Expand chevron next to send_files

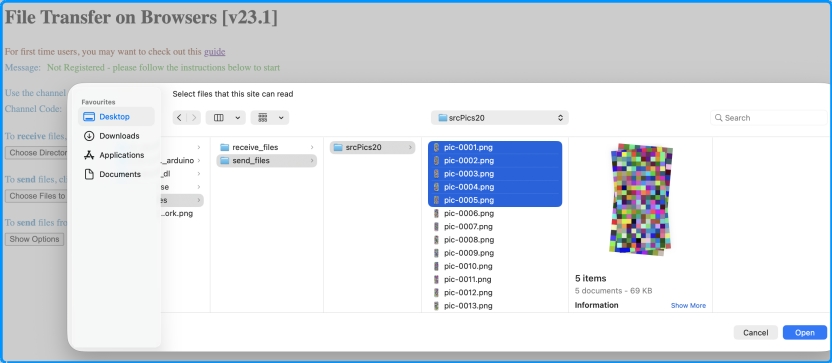312,160
